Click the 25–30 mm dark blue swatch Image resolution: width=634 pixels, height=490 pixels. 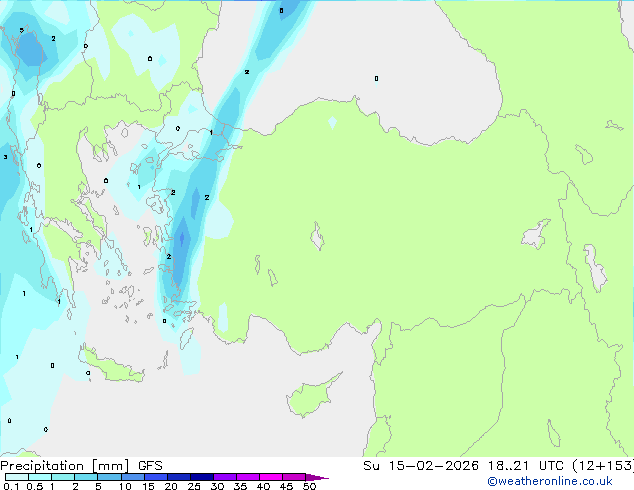point(202,477)
